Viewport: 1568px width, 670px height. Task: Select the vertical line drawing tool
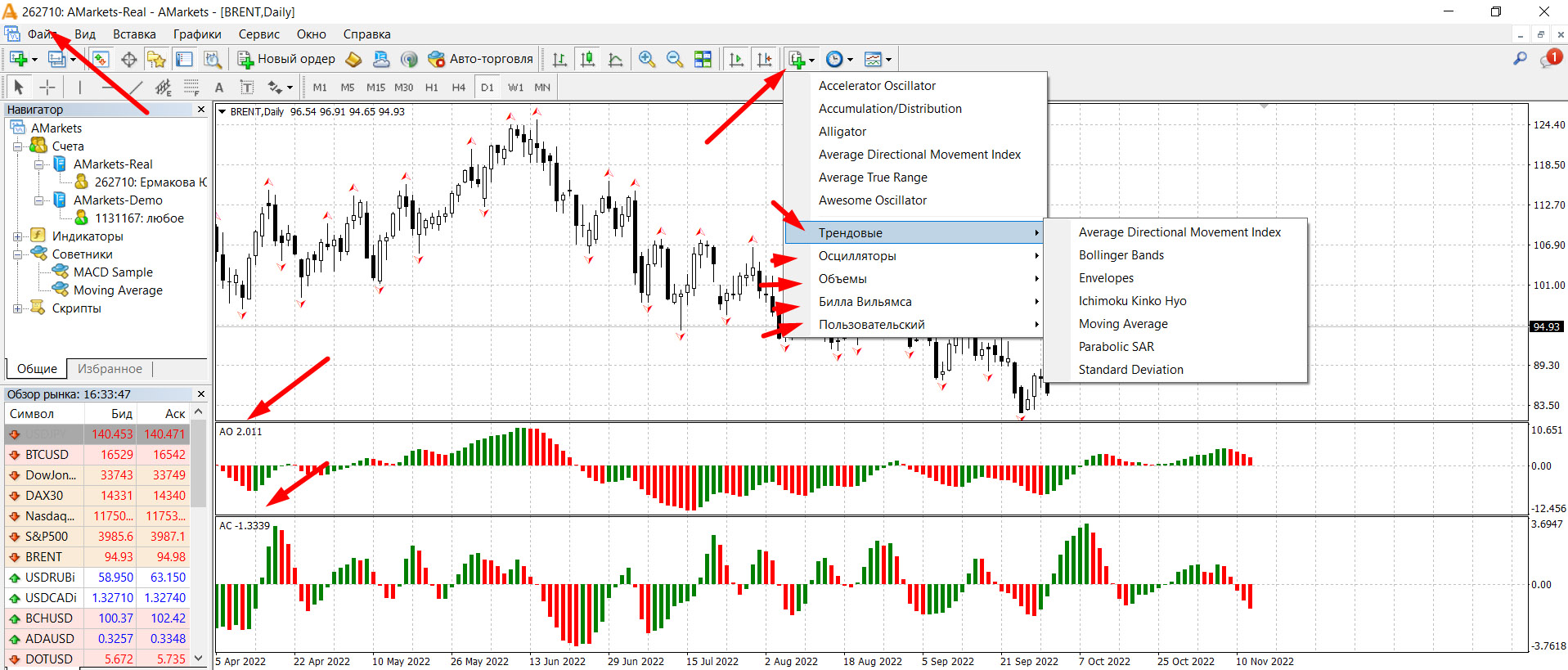[x=79, y=87]
